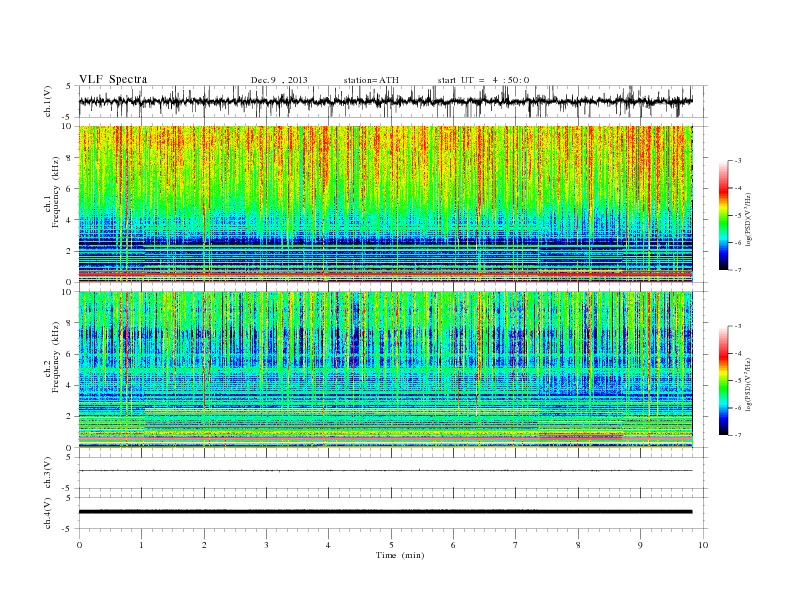Viewport: 792px width, 612px height.
Task: Click tick label "7" on the Time axis
Action: [x=516, y=545]
